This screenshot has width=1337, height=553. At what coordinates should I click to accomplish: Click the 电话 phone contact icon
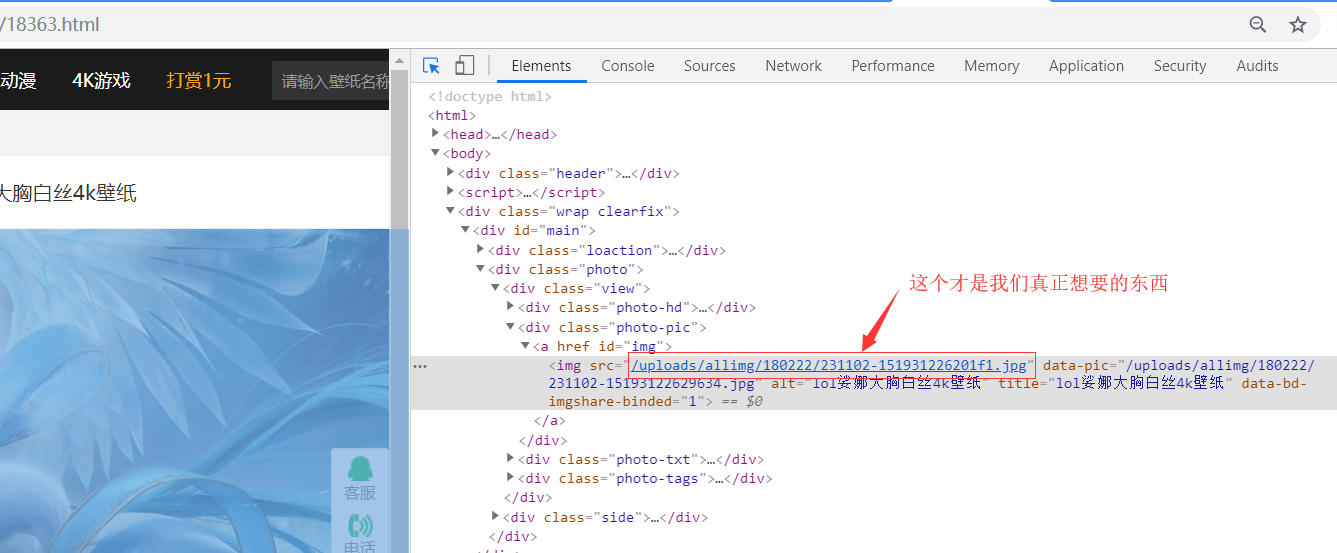click(x=360, y=532)
